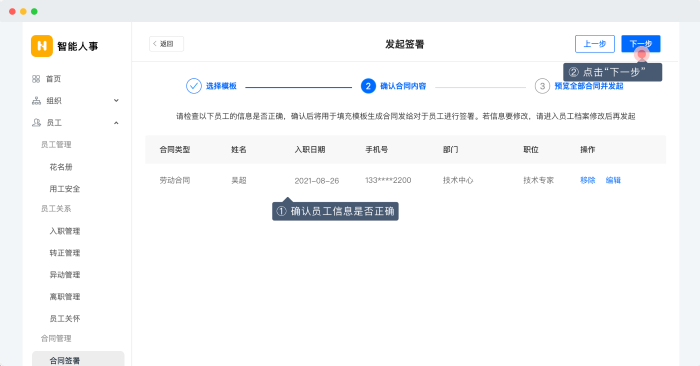The height and width of the screenshot is (366, 700).
Task: Open 花名册 in the sidebar
Action: point(61,167)
